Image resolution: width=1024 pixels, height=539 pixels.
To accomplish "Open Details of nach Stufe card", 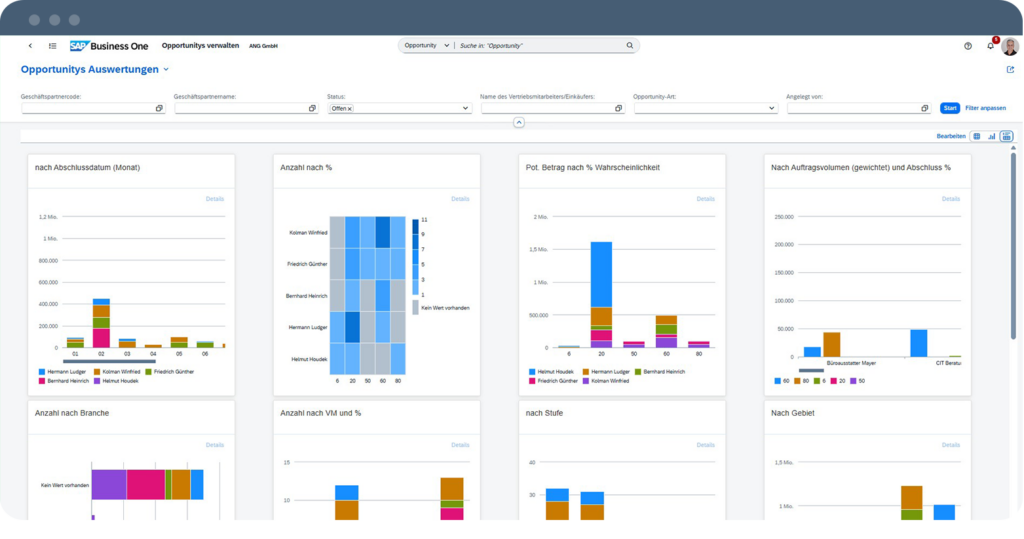I will (705, 445).
